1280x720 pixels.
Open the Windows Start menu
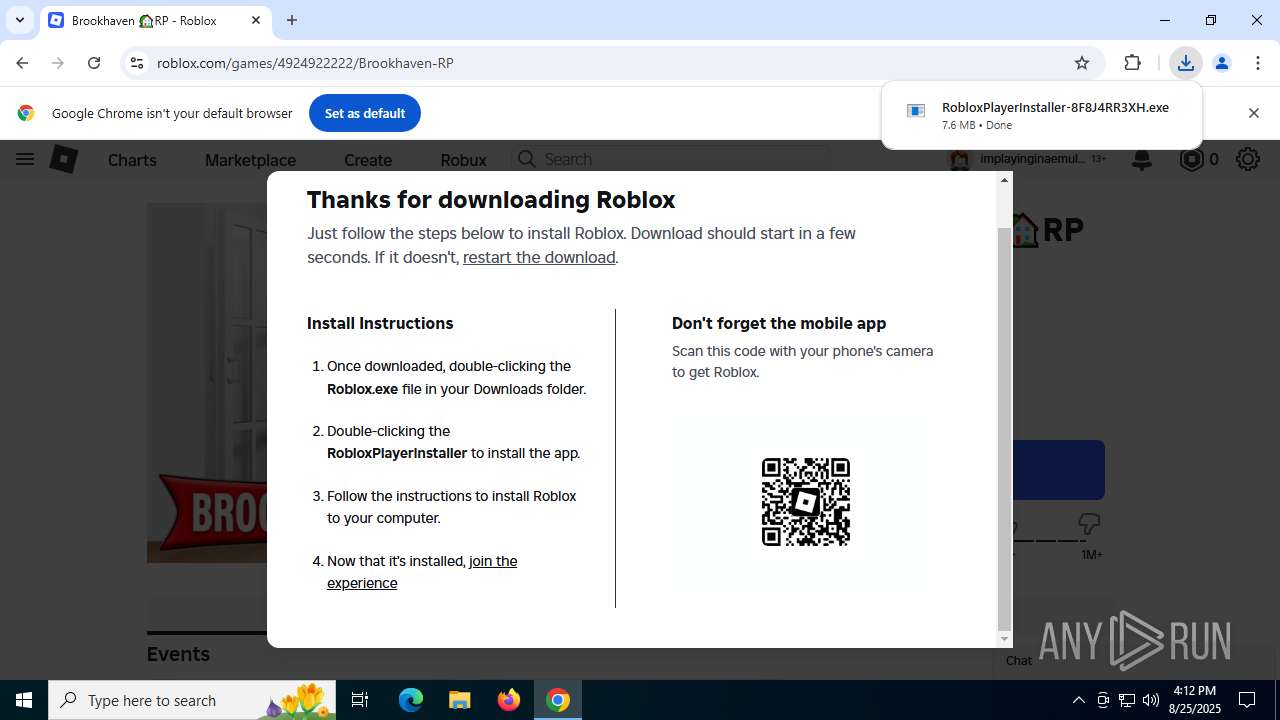click(24, 700)
